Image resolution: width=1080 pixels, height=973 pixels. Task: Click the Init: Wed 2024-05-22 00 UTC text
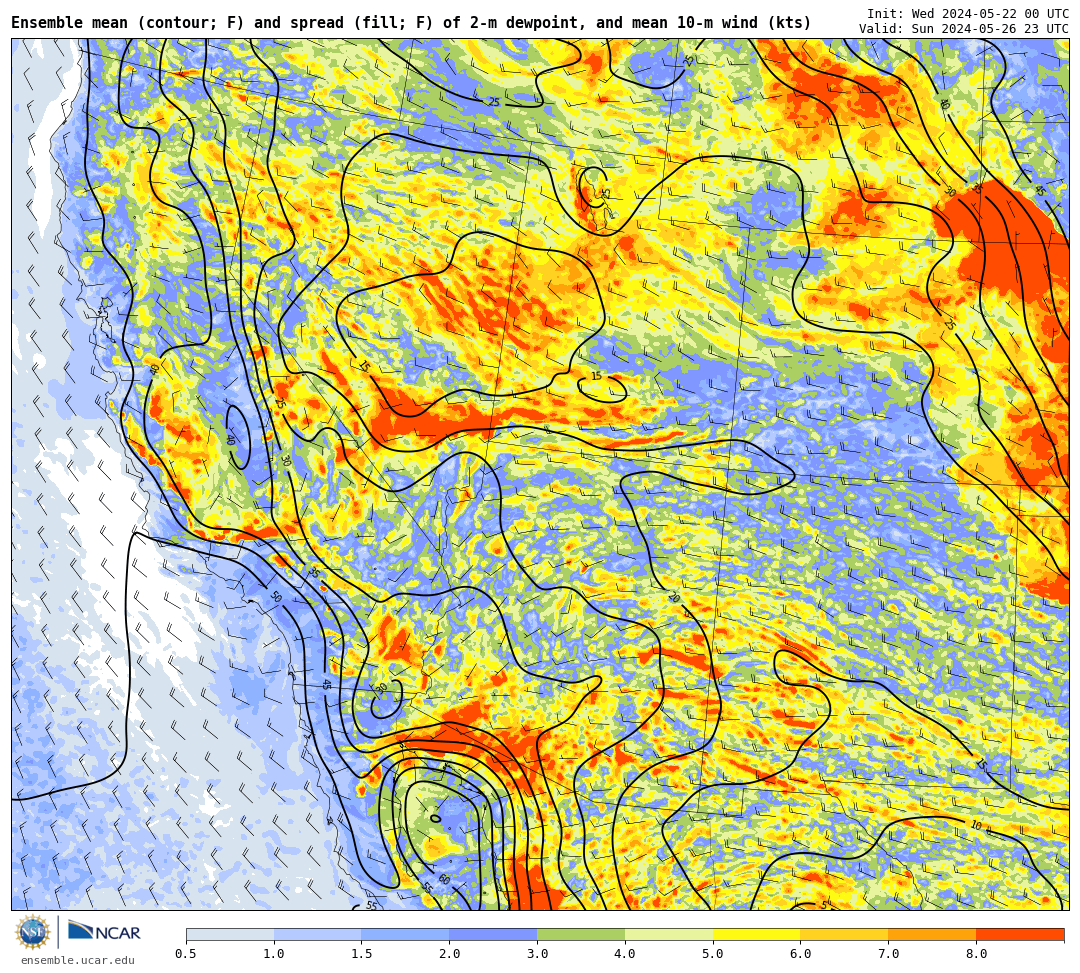968,14
